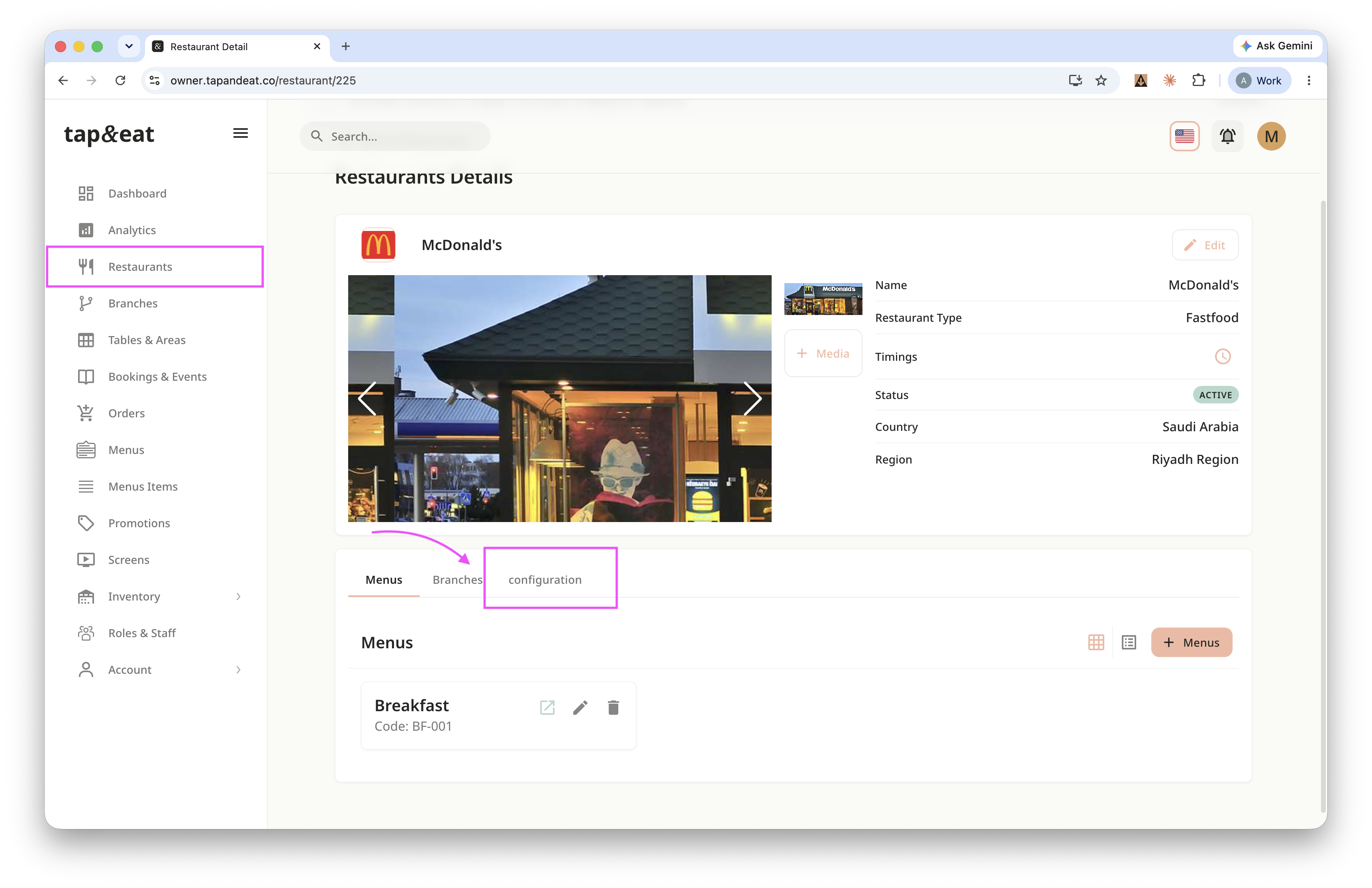The height and width of the screenshot is (888, 1372).
Task: Open Chrome three-dot menu
Action: click(x=1309, y=81)
